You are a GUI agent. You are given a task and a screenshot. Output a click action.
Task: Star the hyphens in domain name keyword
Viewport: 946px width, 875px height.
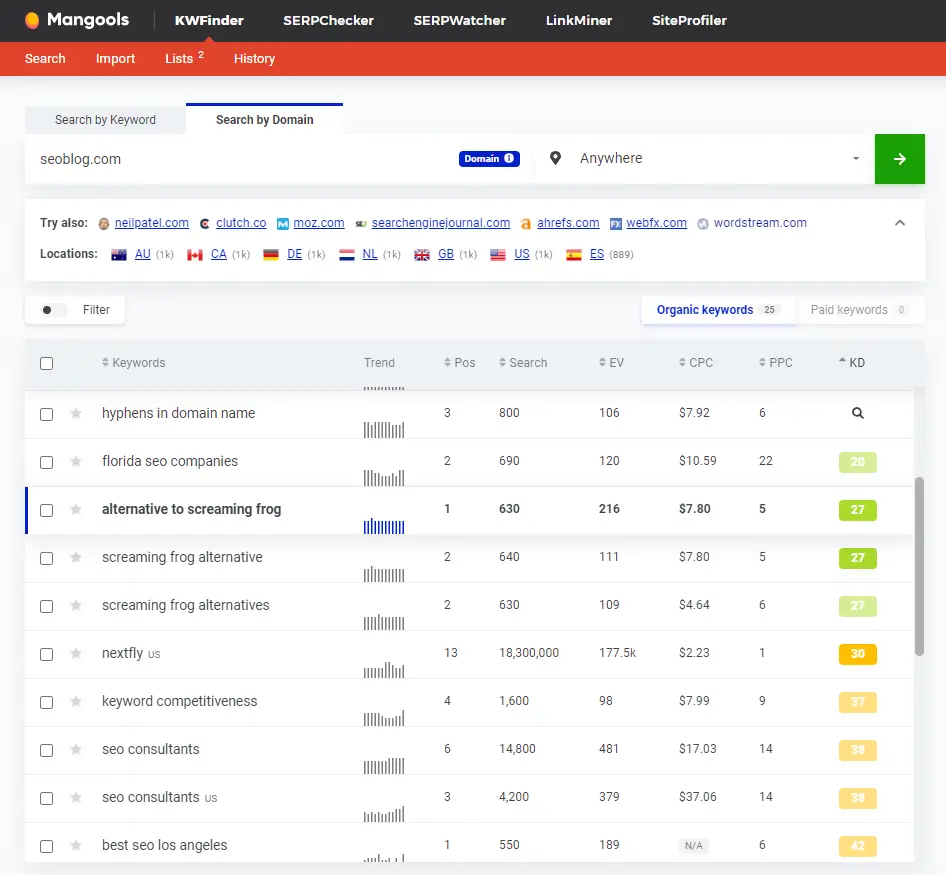(75, 413)
